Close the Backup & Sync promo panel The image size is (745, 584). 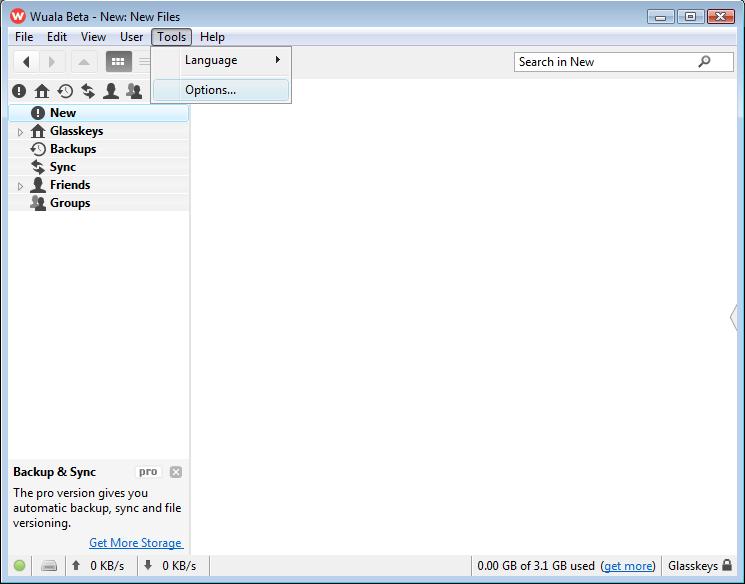[176, 472]
